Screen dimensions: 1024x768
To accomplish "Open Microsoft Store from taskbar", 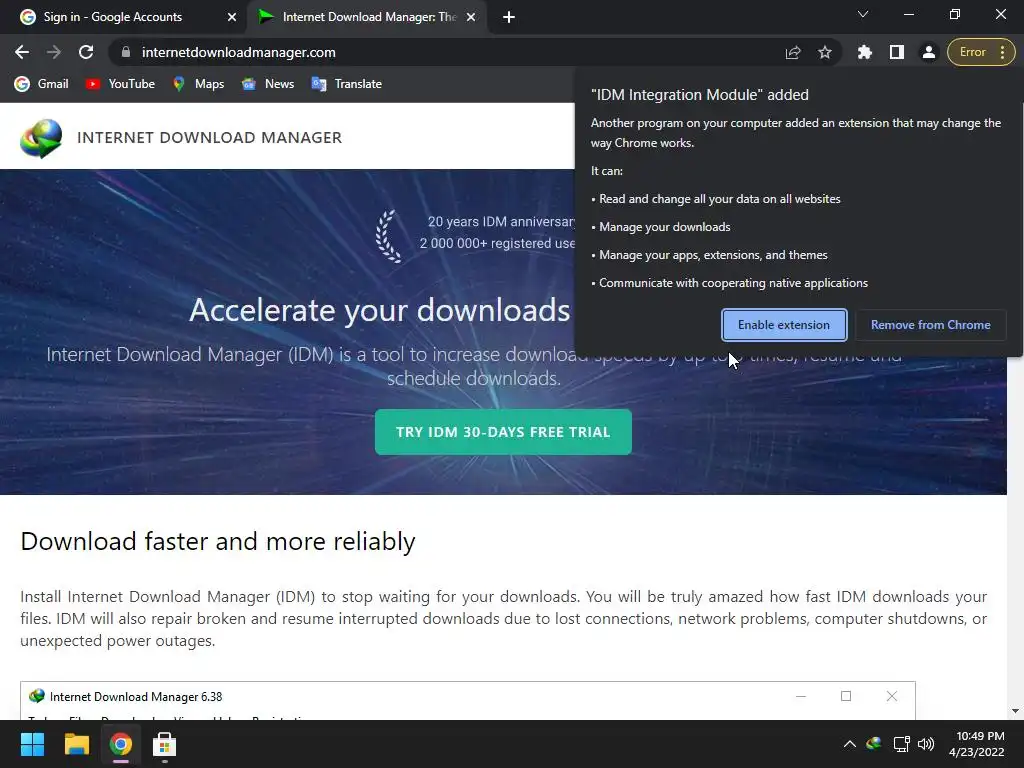I will 165,744.
